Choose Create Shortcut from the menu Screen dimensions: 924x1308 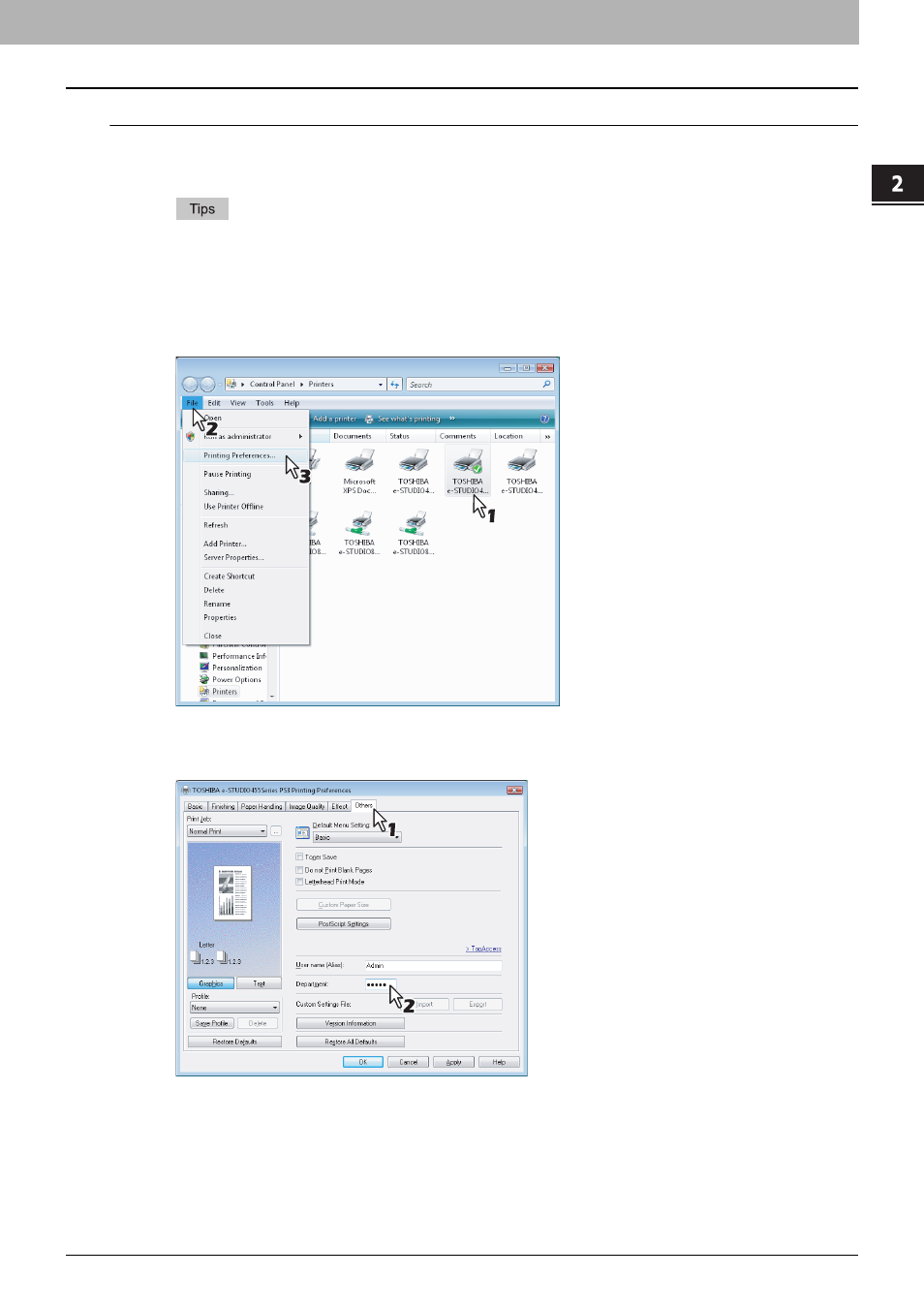pos(229,576)
